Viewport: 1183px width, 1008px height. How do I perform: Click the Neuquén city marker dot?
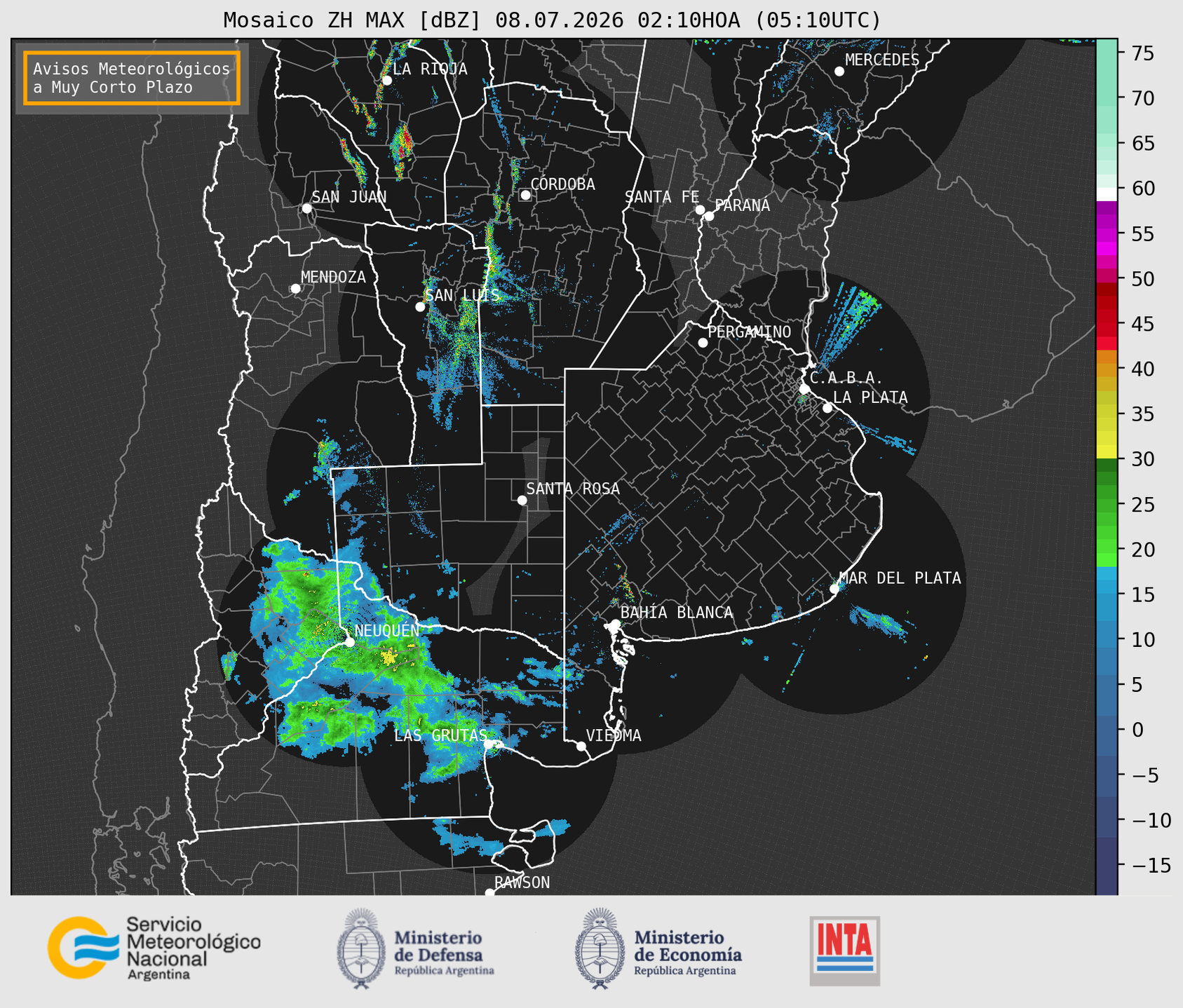click(x=350, y=641)
